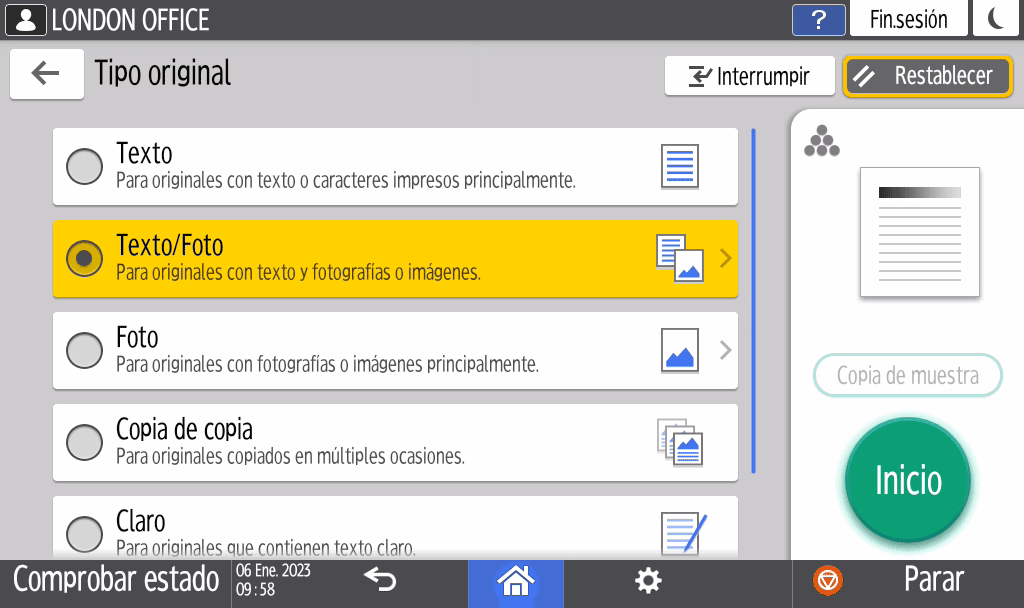The image size is (1024, 608).
Task: Open the help question mark icon
Action: click(818, 20)
